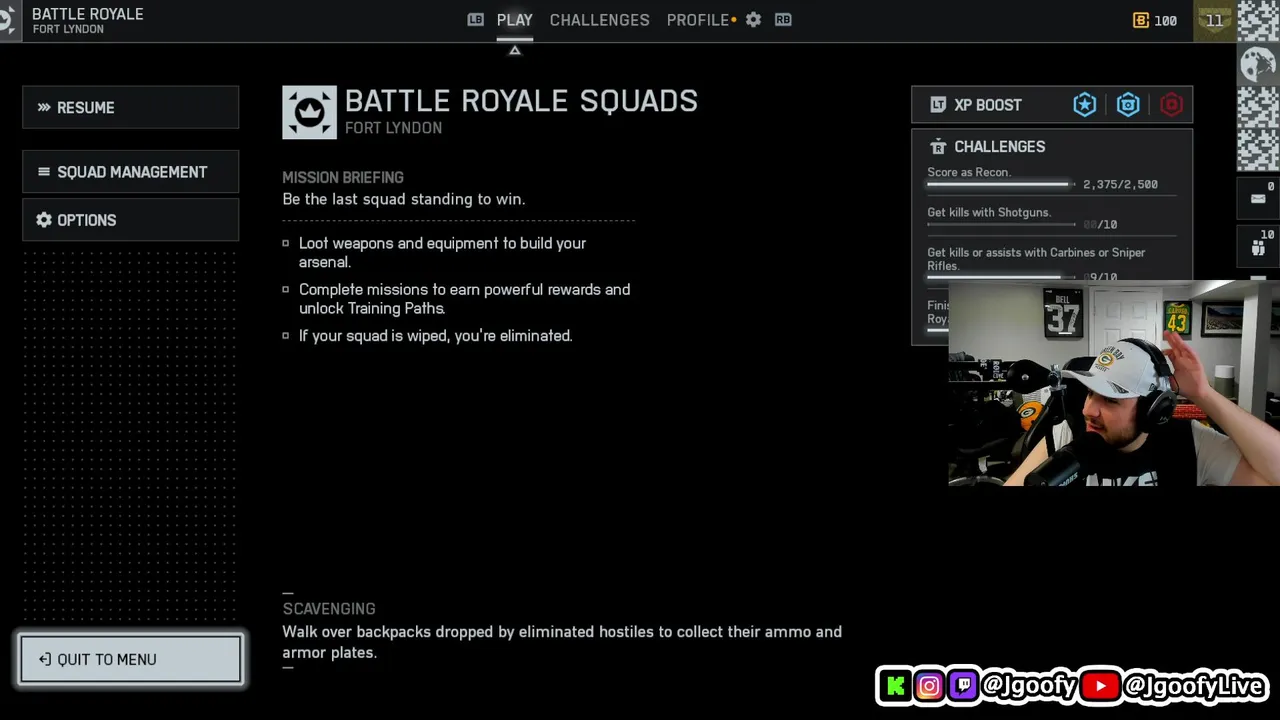Open the friends icon showing 10

pyautogui.click(x=1258, y=248)
